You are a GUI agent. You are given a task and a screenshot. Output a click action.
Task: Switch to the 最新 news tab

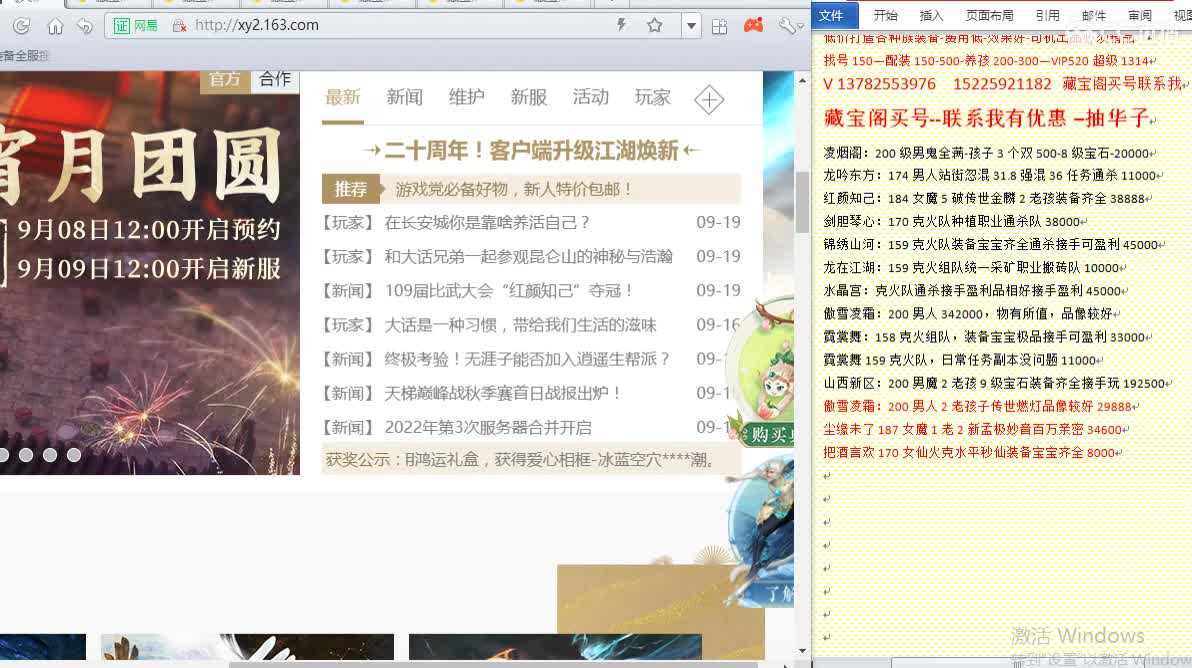point(342,97)
